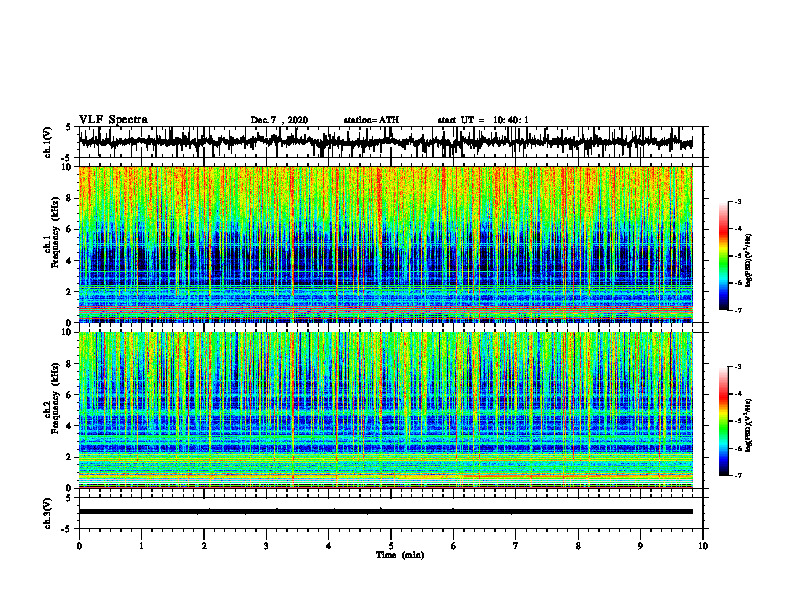Click time axis tick label "8"
The image size is (792, 612).
click(x=578, y=546)
